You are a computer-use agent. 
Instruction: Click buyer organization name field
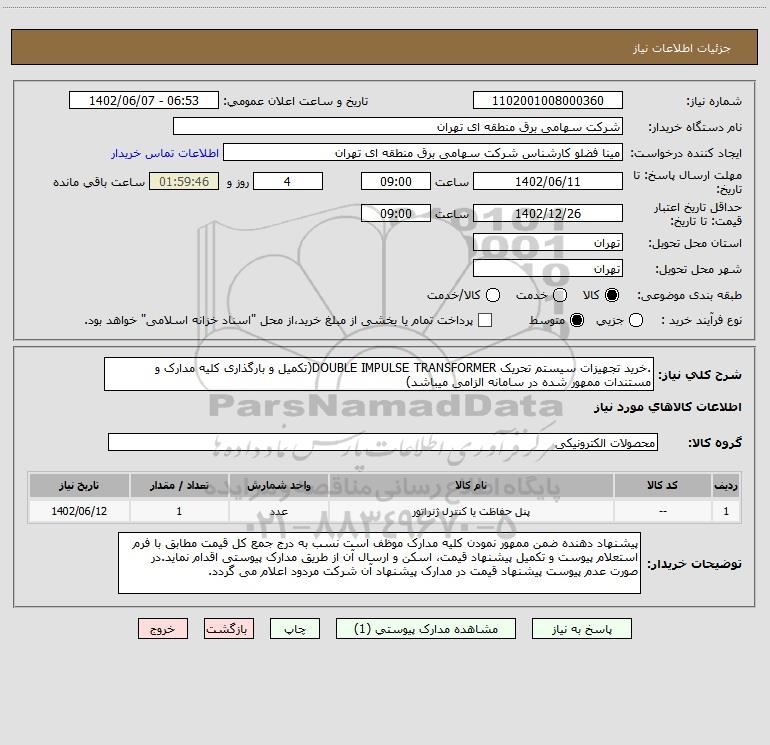[x=398, y=126]
